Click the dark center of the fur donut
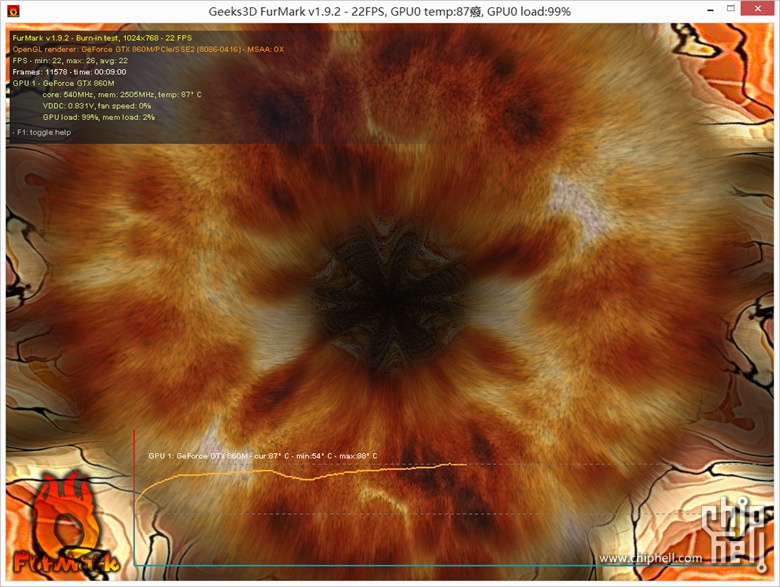The width and height of the screenshot is (780, 587). point(390,296)
